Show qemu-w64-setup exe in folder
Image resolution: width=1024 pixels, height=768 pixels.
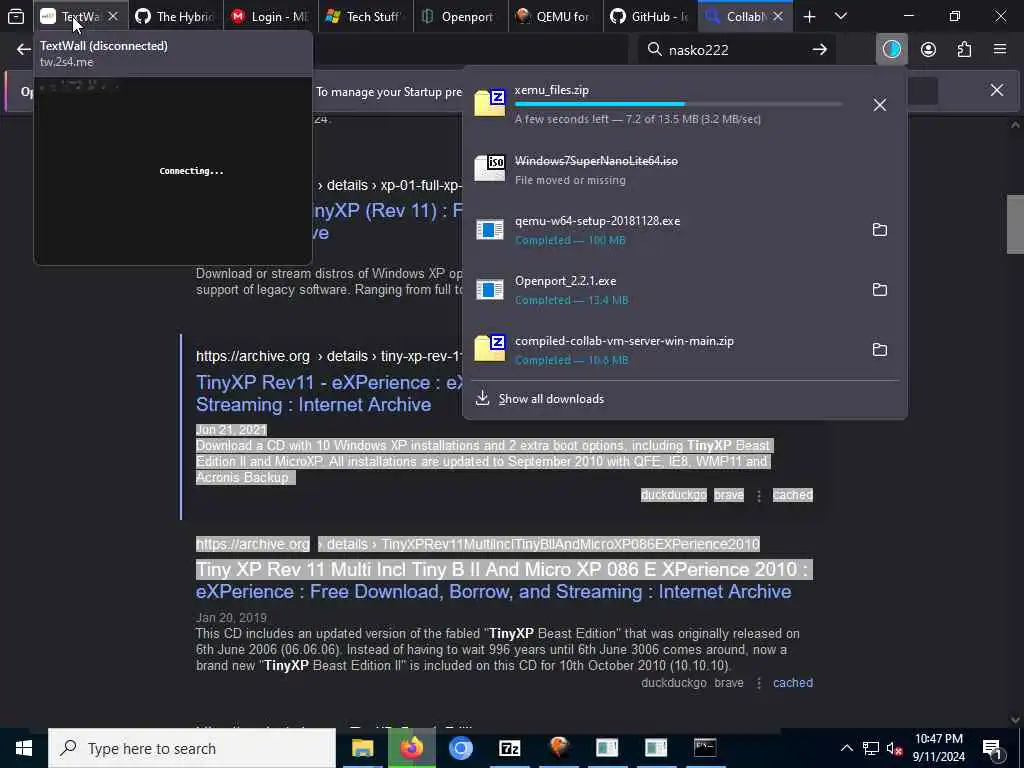[880, 229]
